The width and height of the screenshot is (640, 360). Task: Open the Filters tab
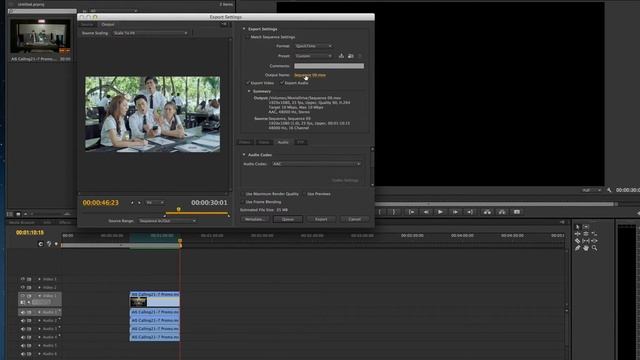coord(245,142)
